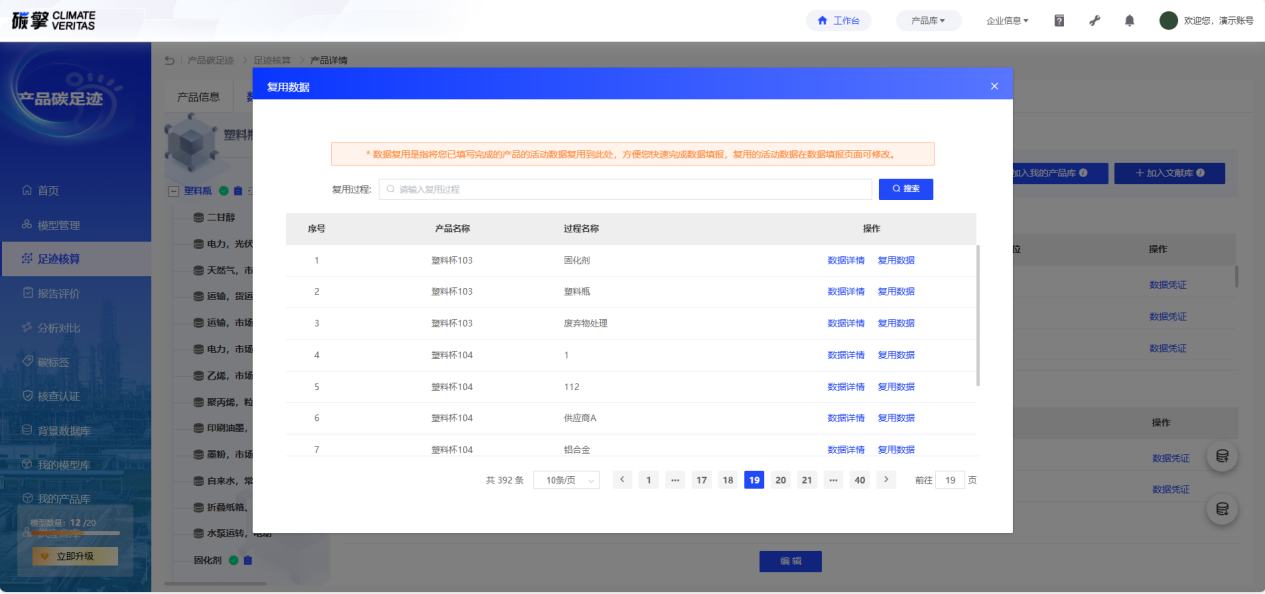Switch to the 产品信息 tab
Viewport: 1265px width, 594px height.
coord(198,97)
